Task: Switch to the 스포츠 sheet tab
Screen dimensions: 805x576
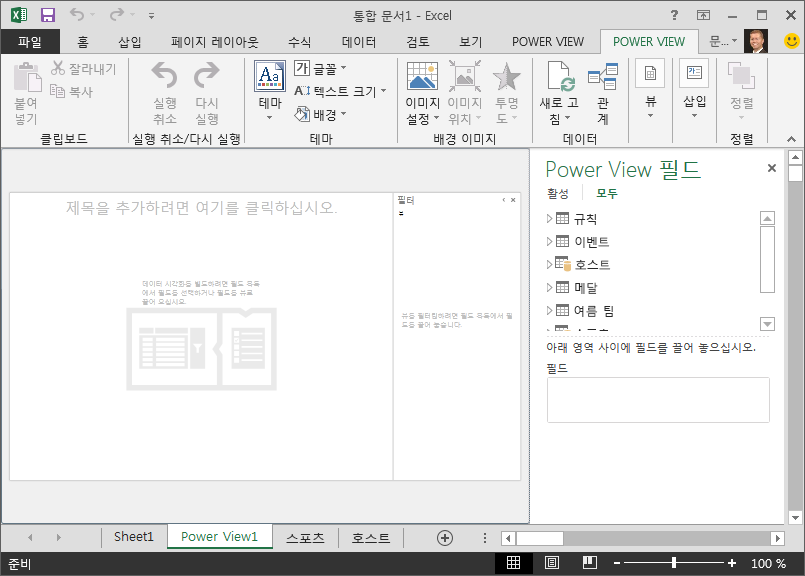Action: coord(305,537)
